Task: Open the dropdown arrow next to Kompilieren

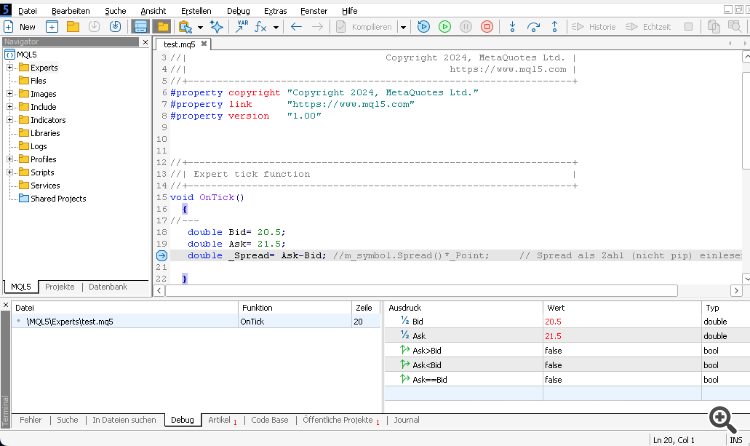Action: 403,27
